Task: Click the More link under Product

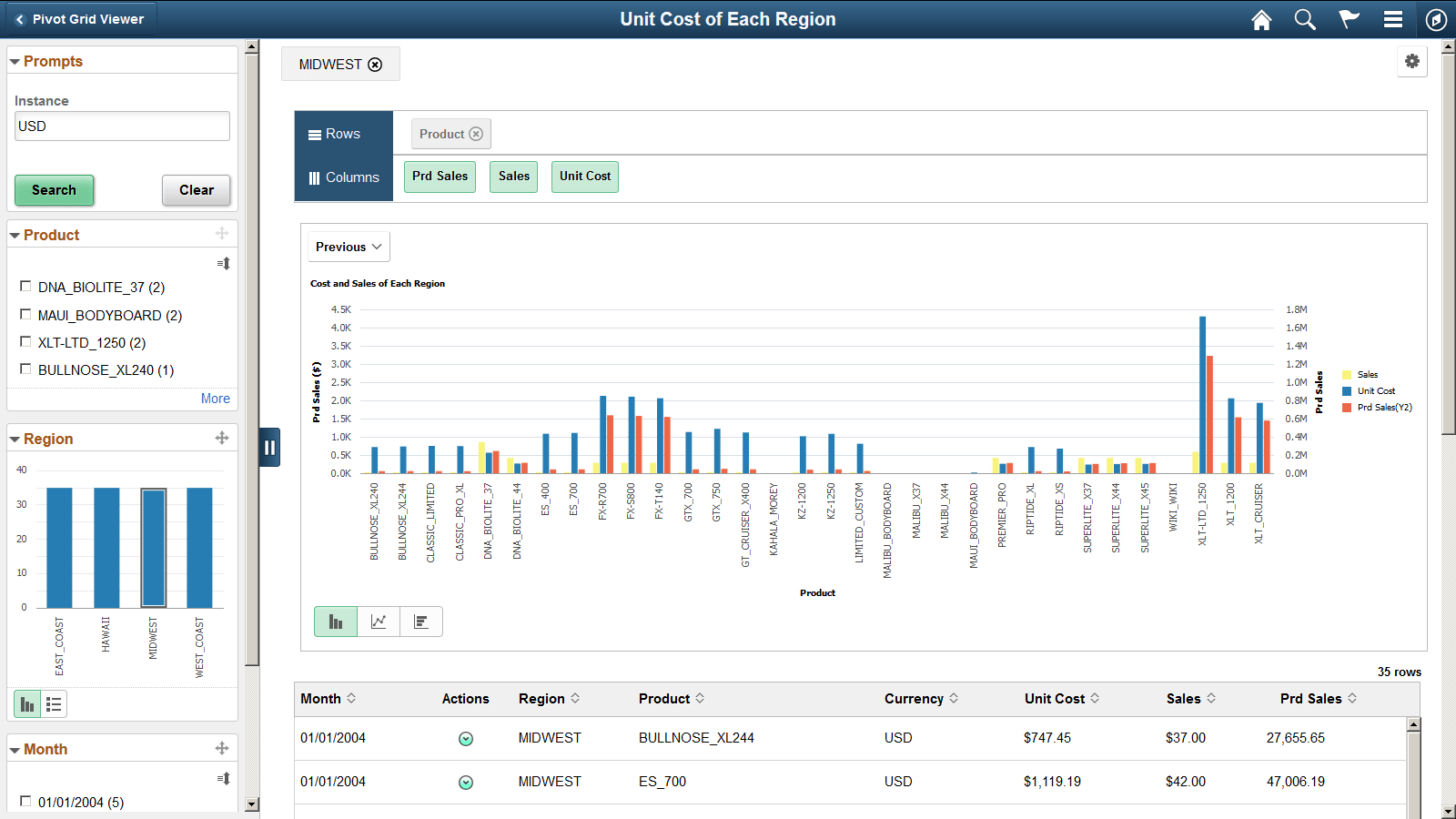Action: 216,398
